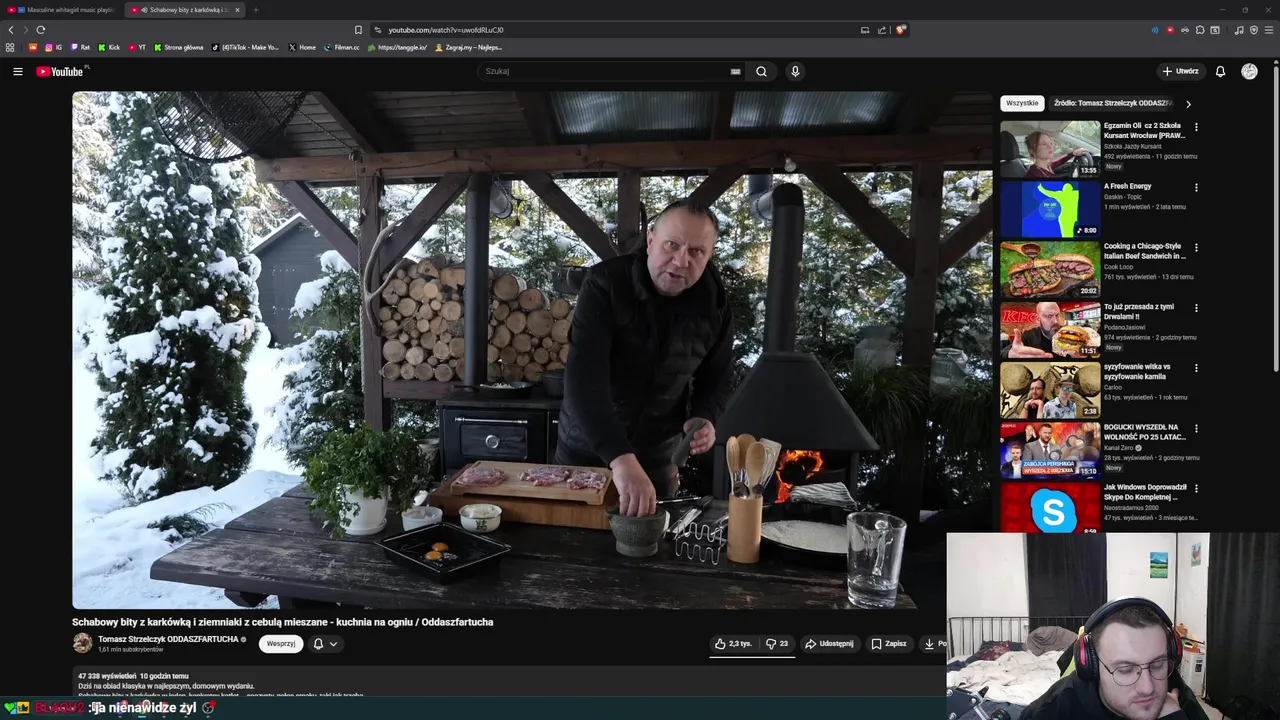Share this page from address bar
Image resolution: width=1280 pixels, height=720 pixels.
pos(881,30)
